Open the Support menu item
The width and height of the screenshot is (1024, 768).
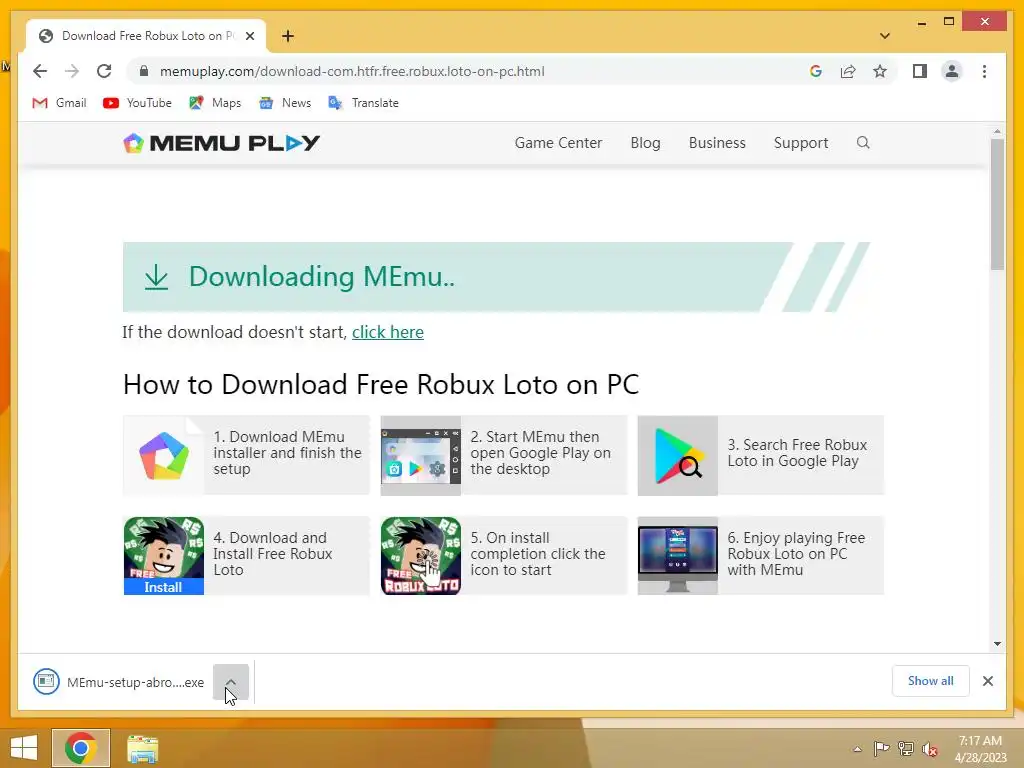(801, 143)
